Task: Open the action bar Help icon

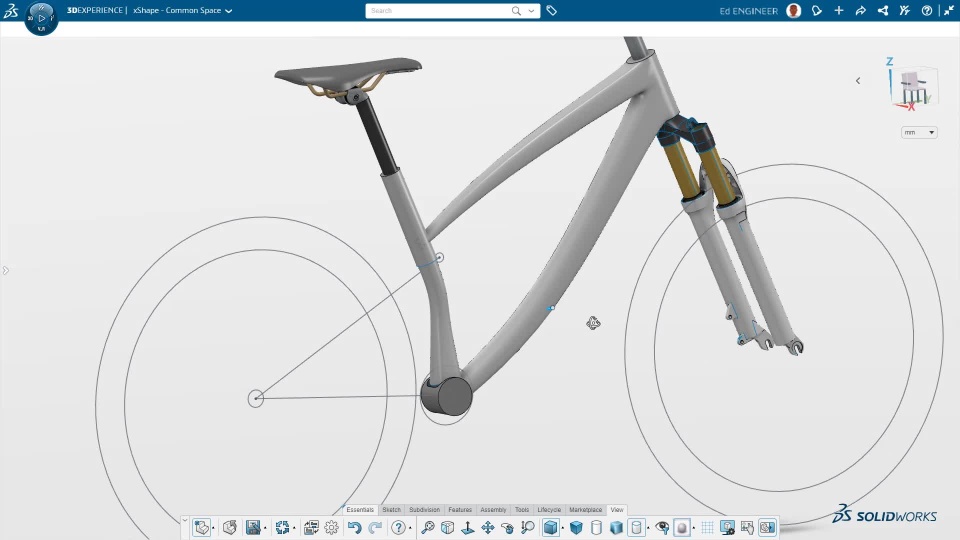Action: [398, 527]
